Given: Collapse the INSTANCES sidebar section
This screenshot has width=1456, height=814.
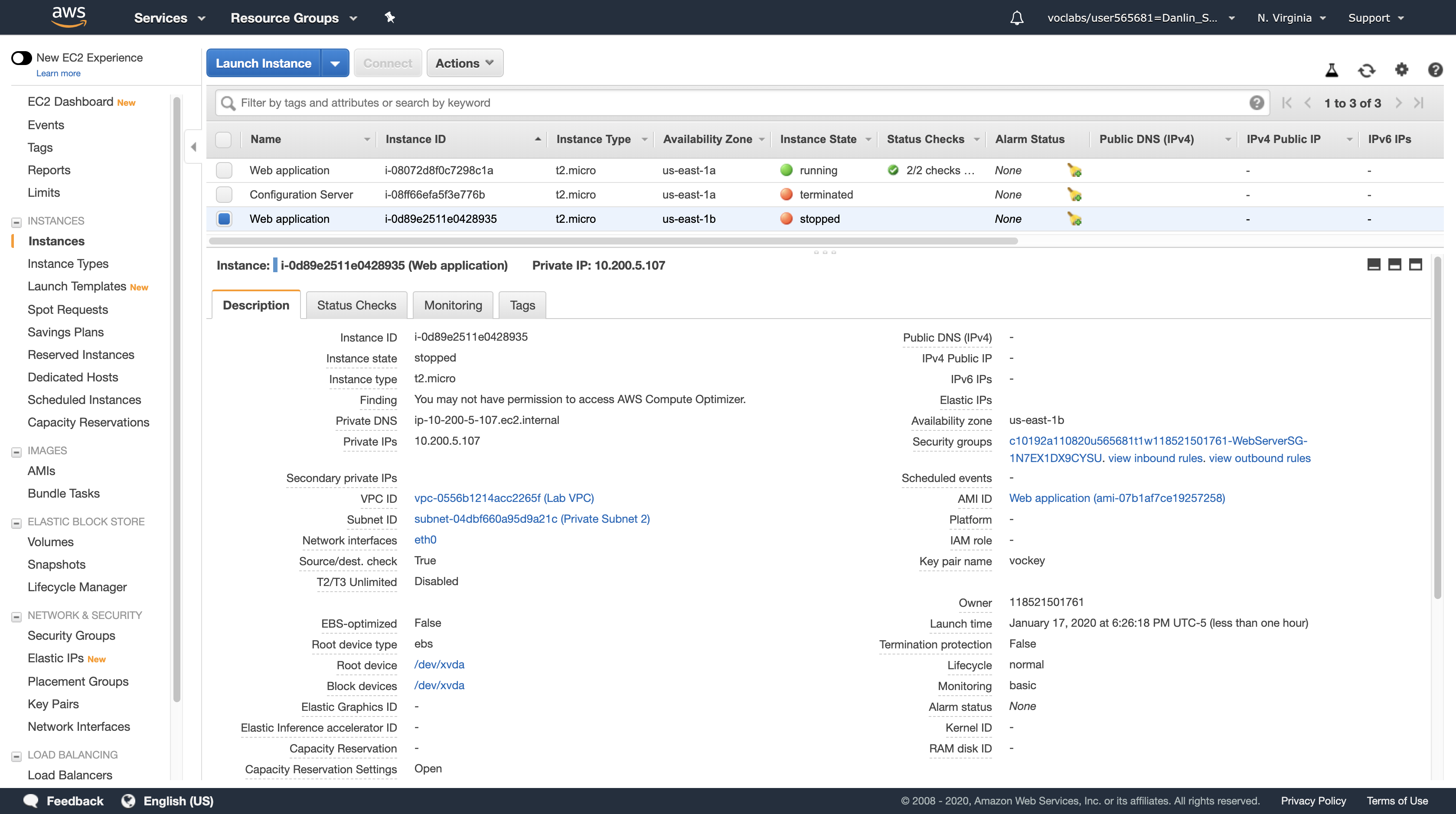Looking at the screenshot, I should tap(16, 221).
